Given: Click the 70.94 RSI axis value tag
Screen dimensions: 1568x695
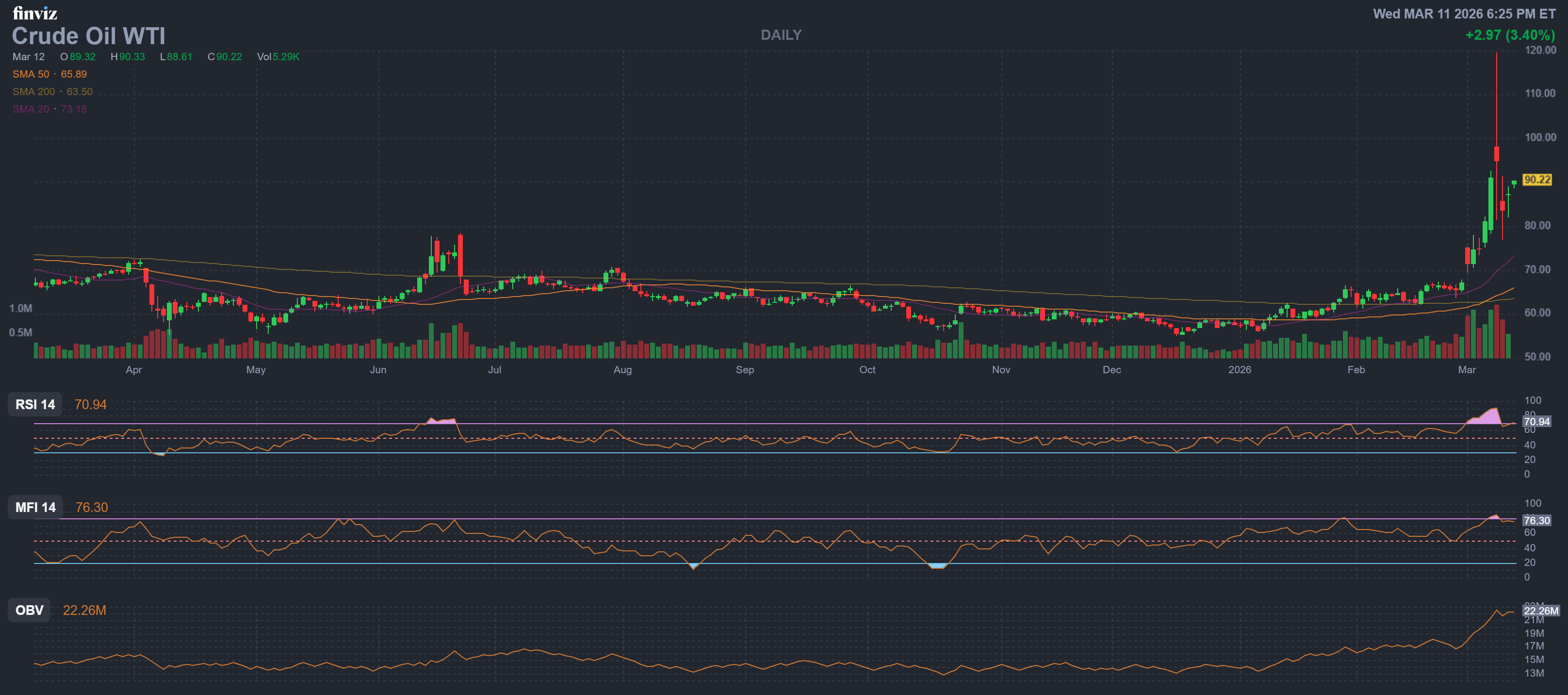Looking at the screenshot, I should (x=1536, y=421).
